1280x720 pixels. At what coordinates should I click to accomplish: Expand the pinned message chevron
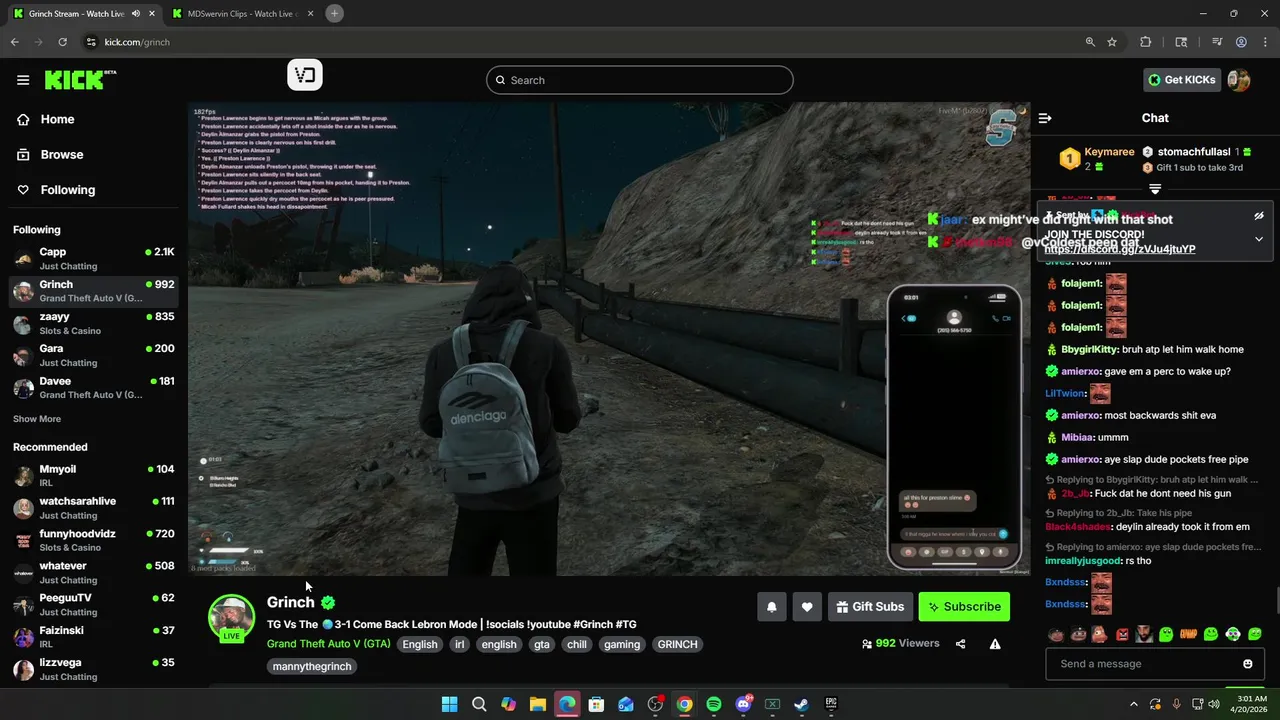click(1259, 239)
